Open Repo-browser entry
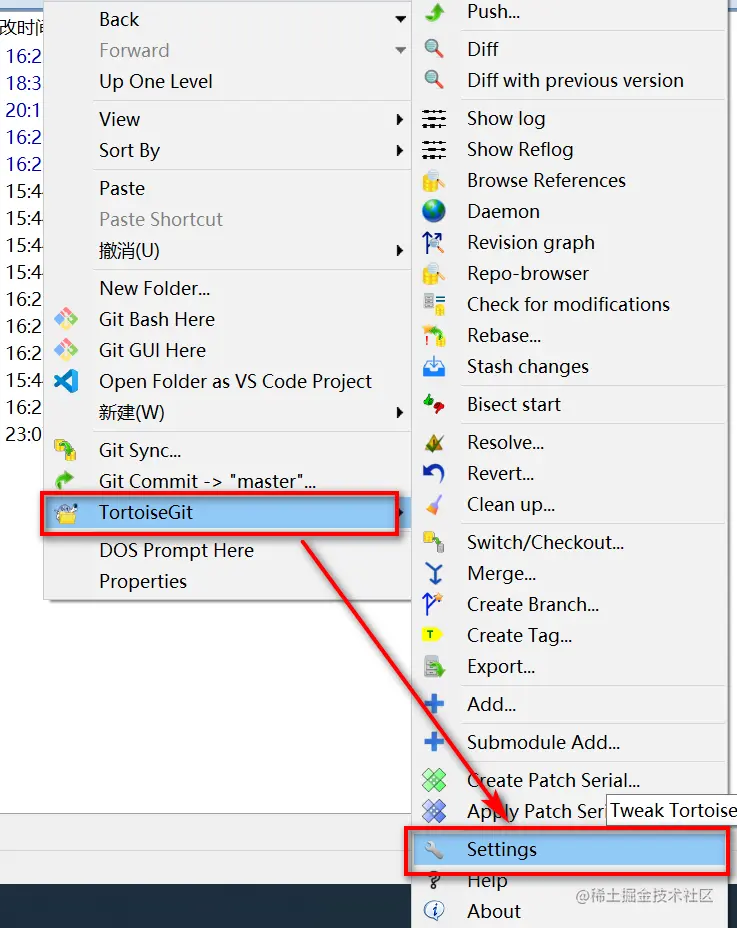737x928 pixels. 528,273
